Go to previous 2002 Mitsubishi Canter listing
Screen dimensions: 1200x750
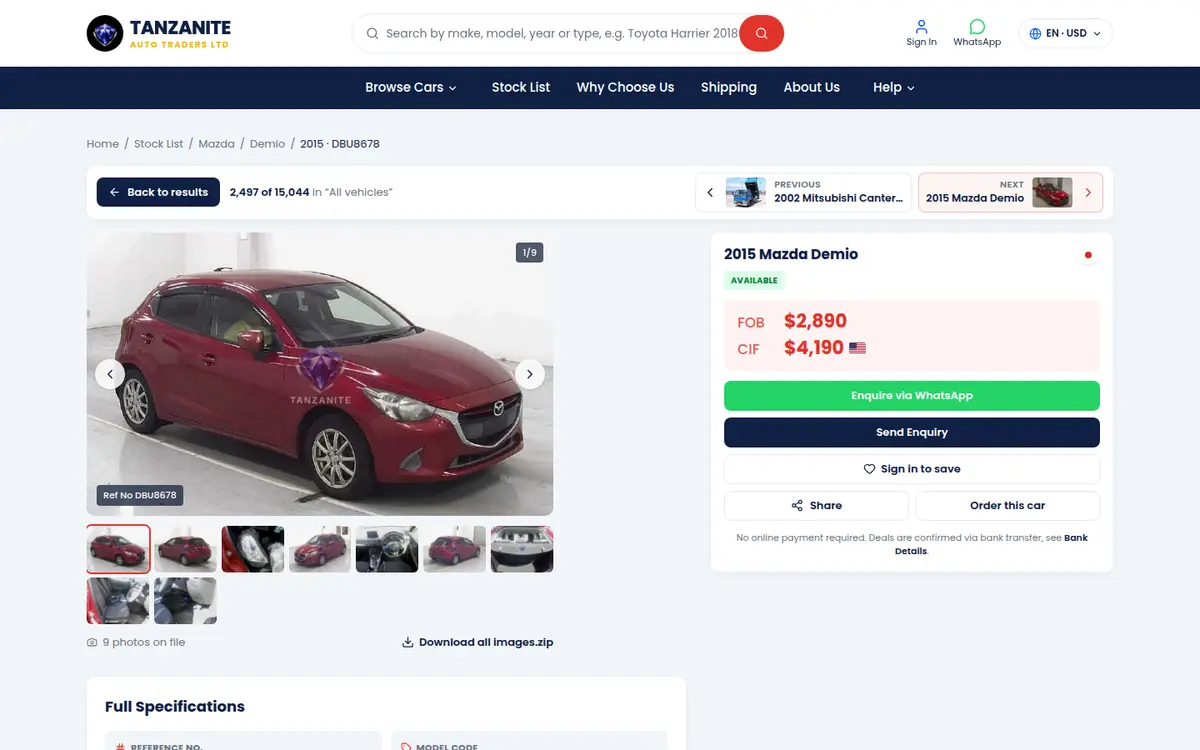(804, 192)
